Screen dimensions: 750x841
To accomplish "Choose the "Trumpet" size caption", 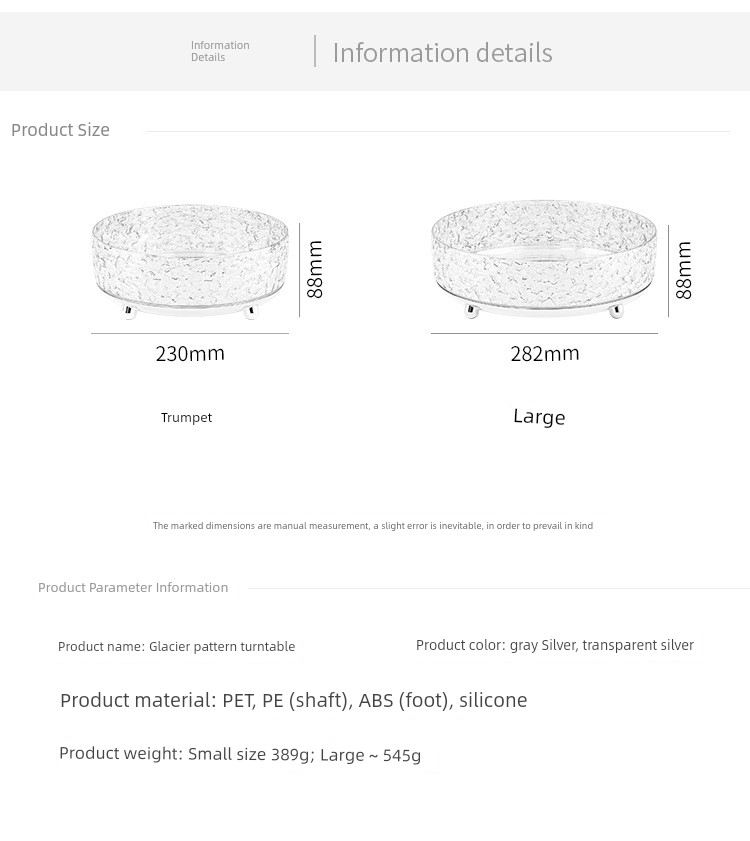I will [186, 417].
